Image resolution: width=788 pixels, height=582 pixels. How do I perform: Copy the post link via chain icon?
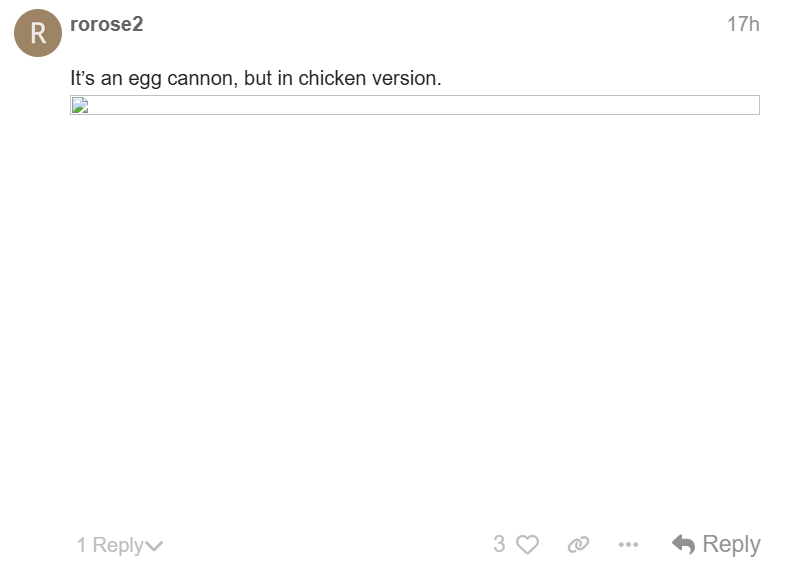pos(578,545)
